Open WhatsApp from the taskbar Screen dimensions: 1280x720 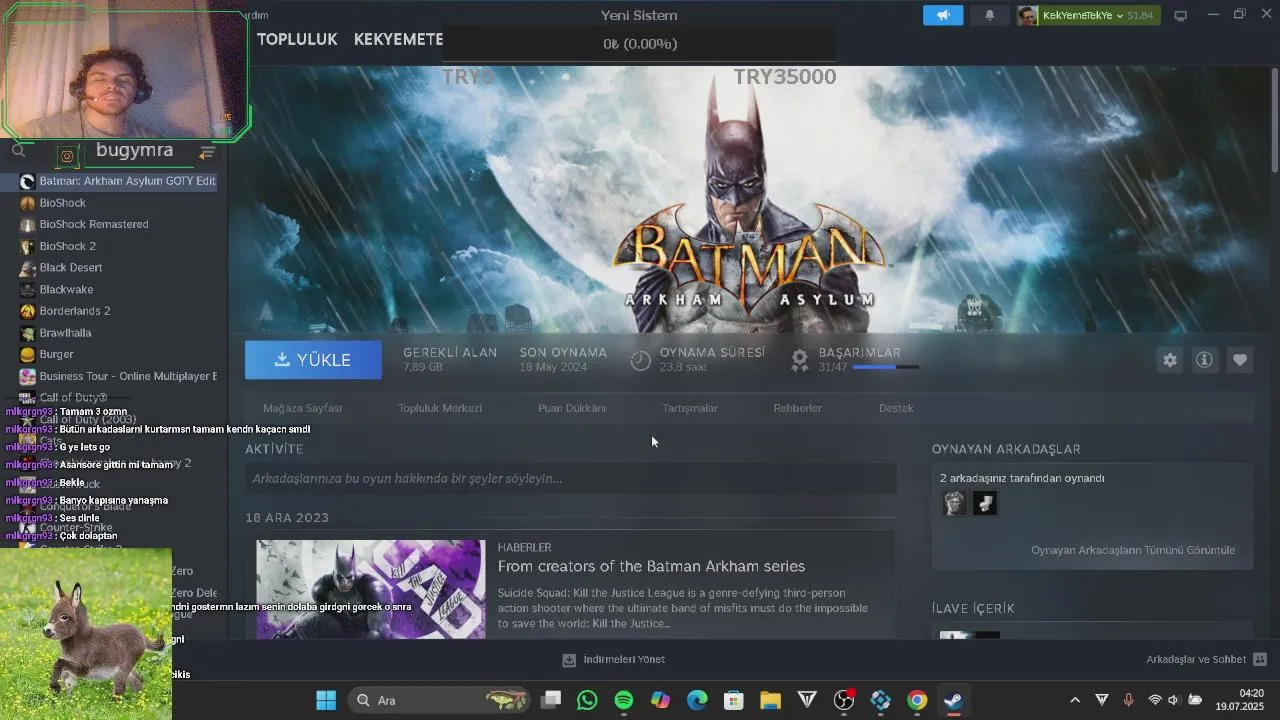coord(587,700)
